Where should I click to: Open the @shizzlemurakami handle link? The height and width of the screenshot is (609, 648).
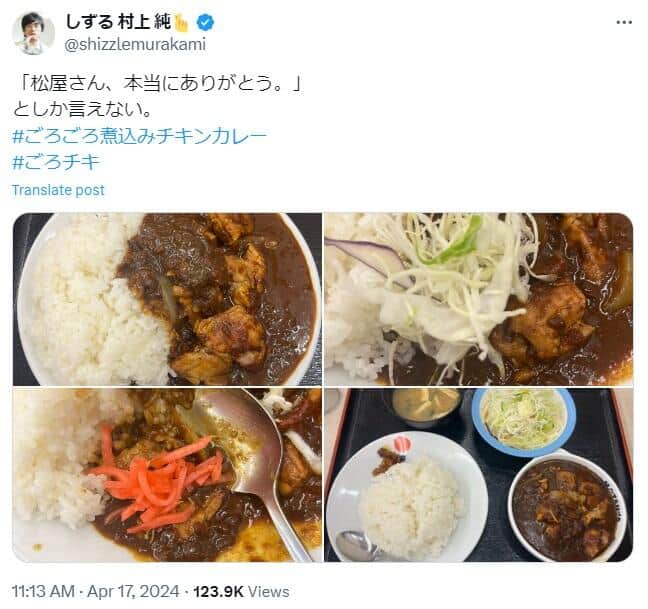pos(135,44)
